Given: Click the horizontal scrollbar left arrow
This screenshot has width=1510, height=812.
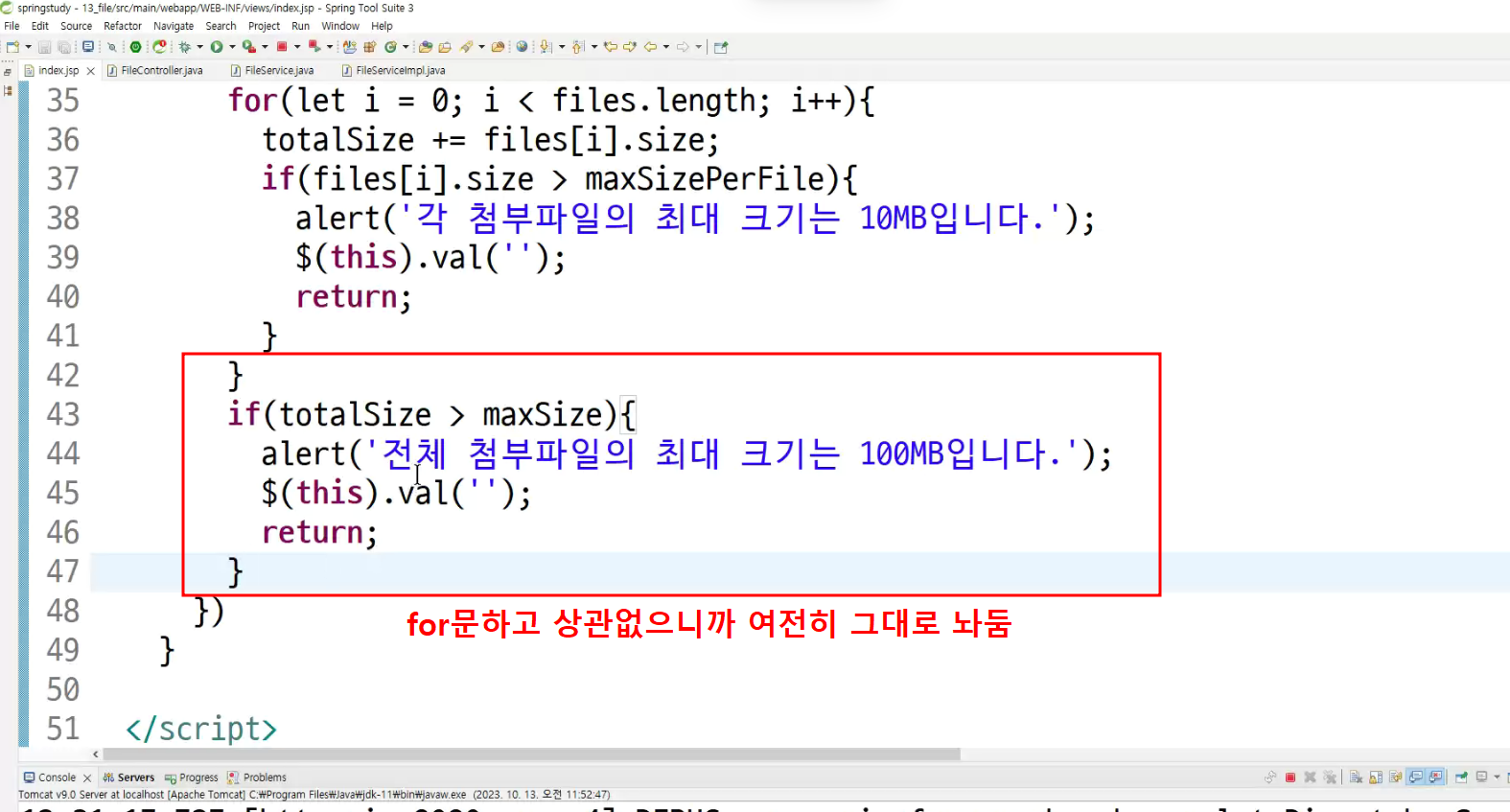Looking at the screenshot, I should pos(95,754).
